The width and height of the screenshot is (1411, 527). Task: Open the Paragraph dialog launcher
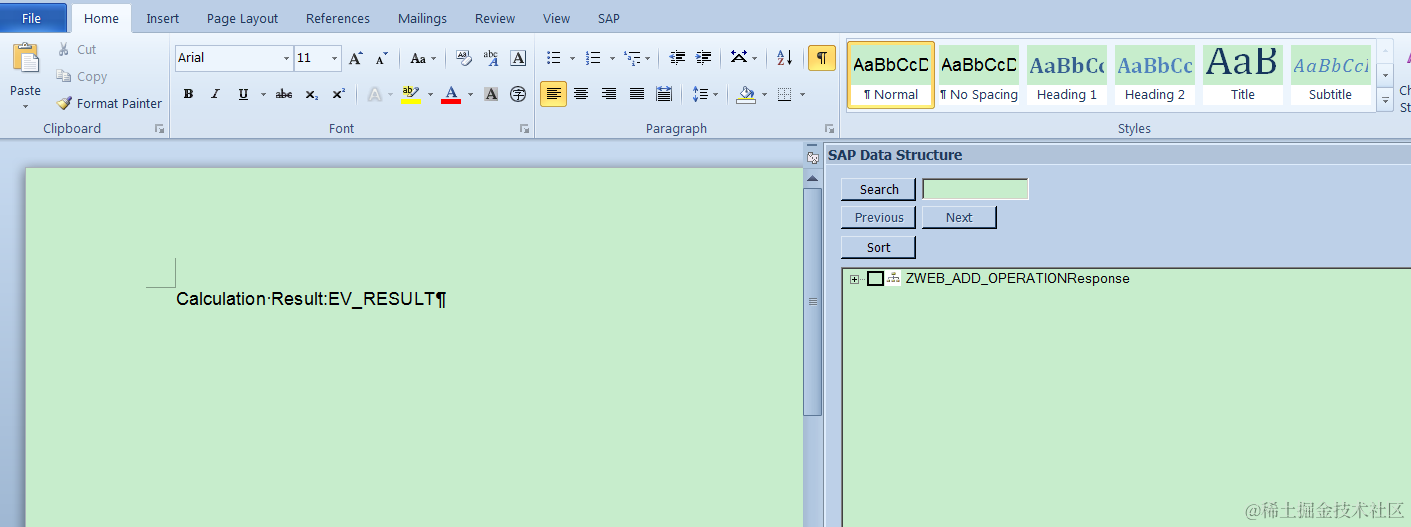coord(829,129)
